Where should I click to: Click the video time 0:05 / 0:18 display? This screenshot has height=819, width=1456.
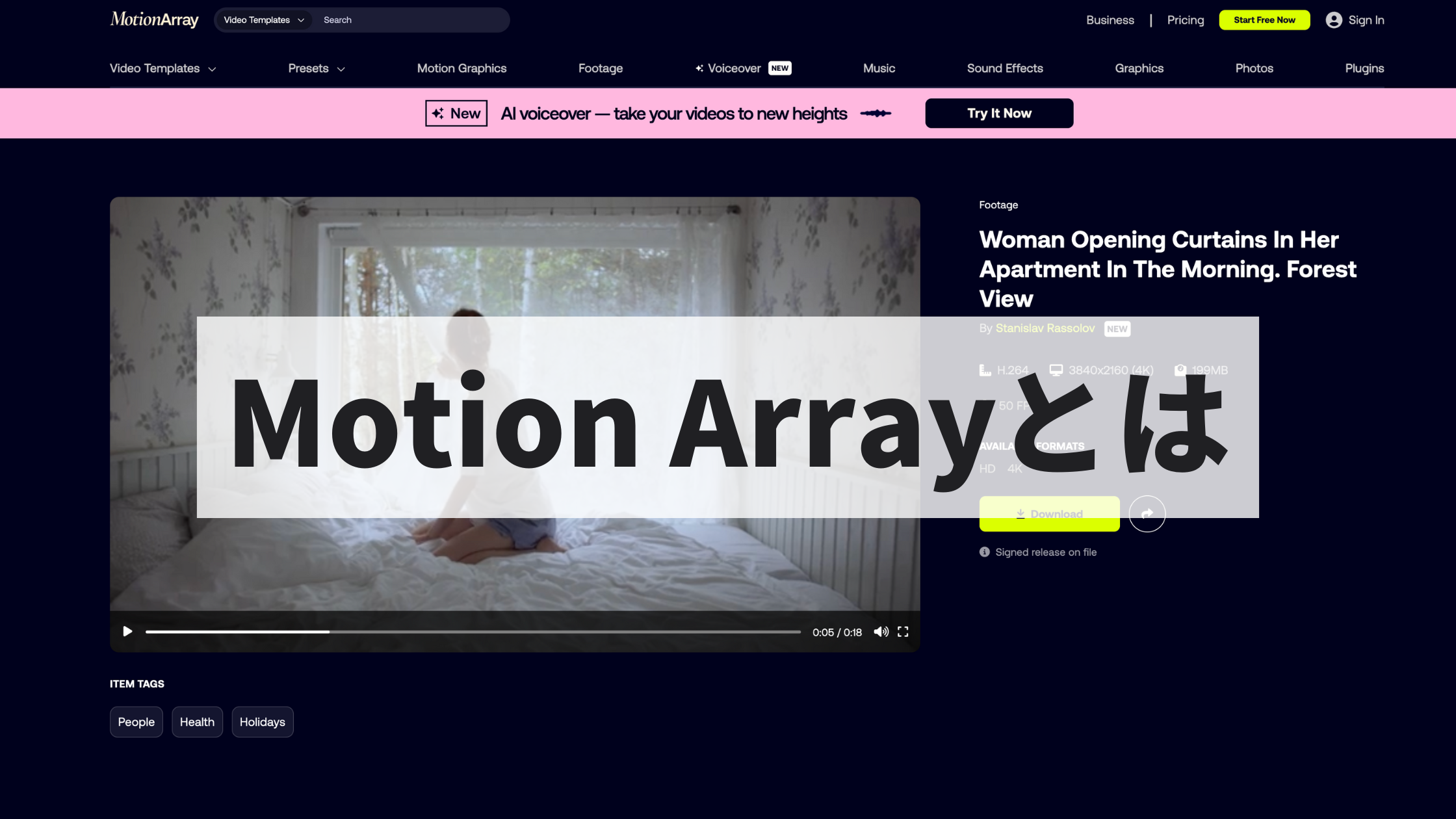(x=837, y=632)
